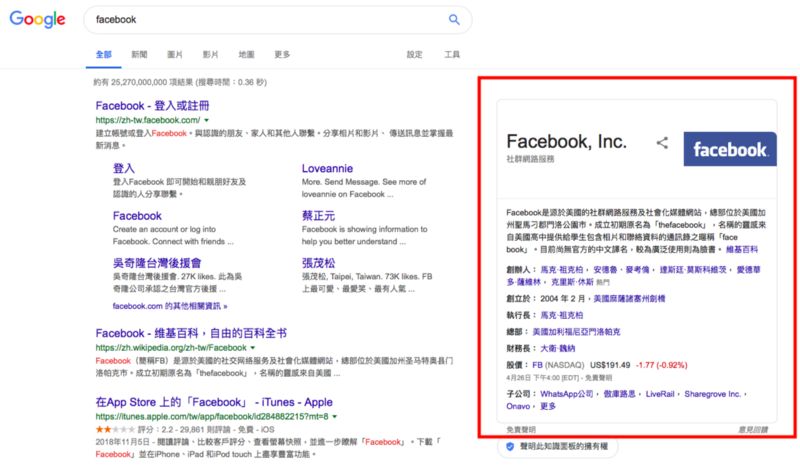Open the 影片 tab
Viewport: 800px width, 471px height.
[211, 55]
